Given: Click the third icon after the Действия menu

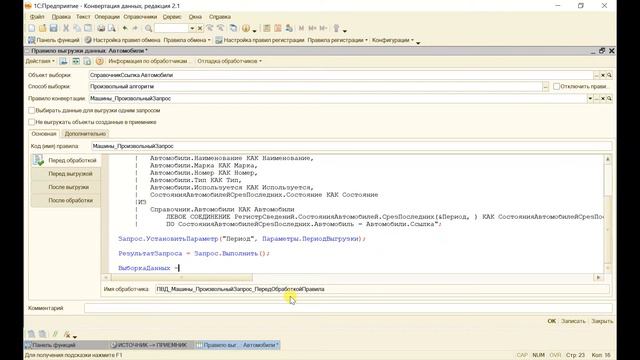Looking at the screenshot, I should [x=87, y=61].
